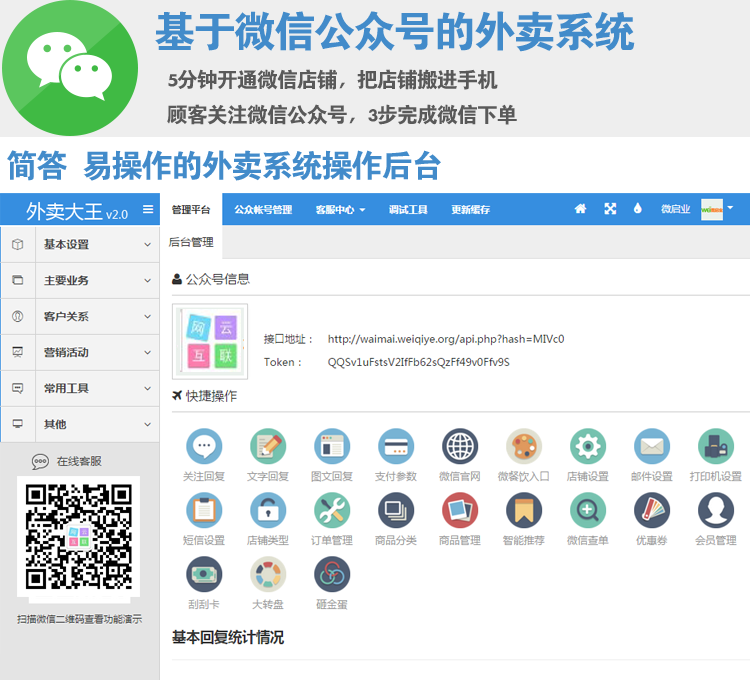
Task: Open the 商品管理 photos icon
Action: (x=460, y=510)
